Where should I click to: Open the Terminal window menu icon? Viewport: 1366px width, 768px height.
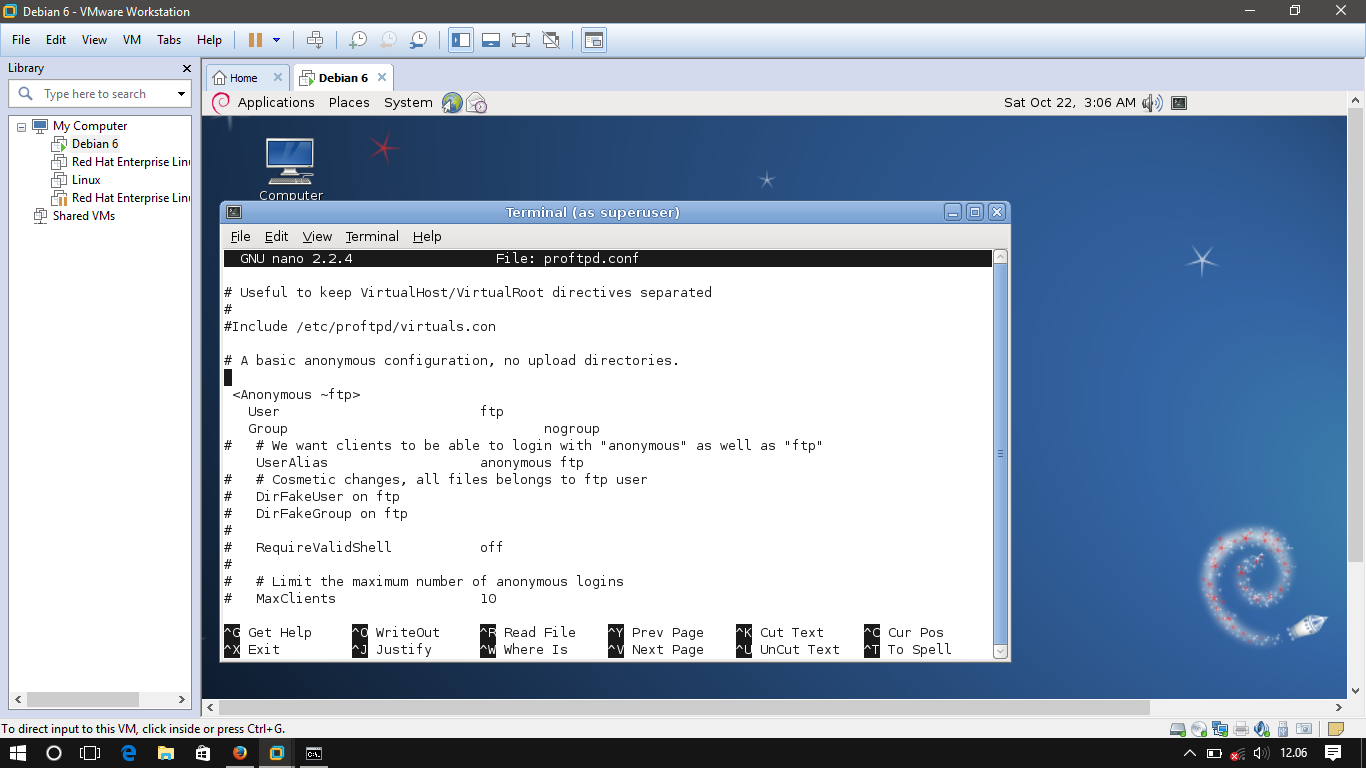click(234, 212)
